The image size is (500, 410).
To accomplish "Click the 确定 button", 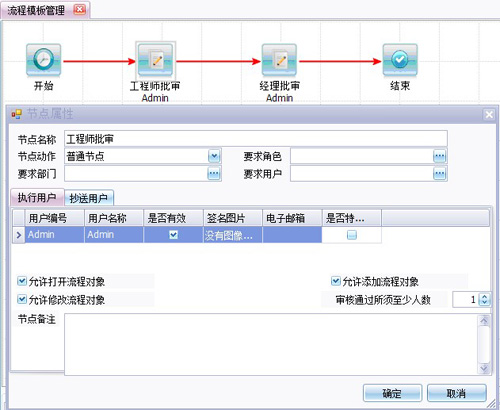I will tap(392, 393).
